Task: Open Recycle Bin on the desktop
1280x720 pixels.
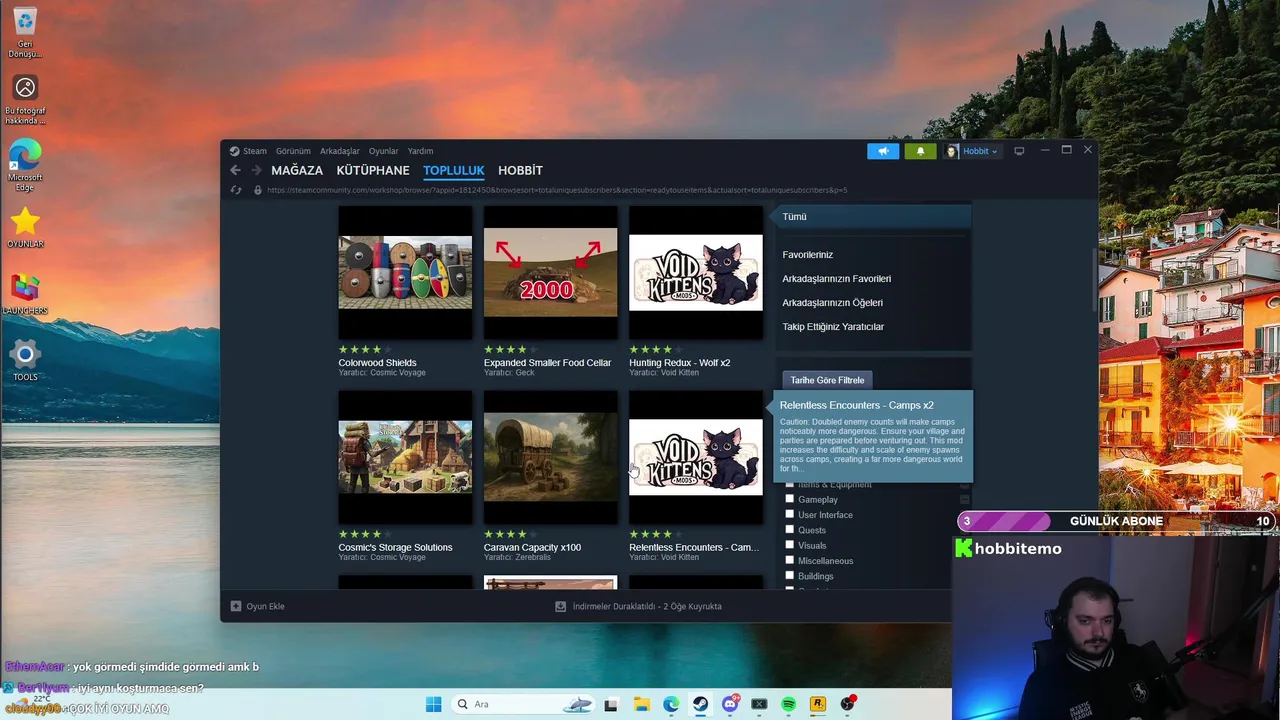Action: coord(25,33)
